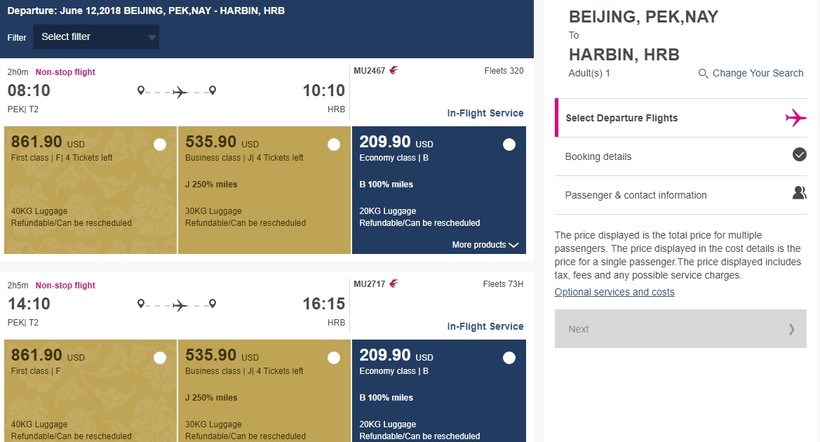The height and width of the screenshot is (442, 820).
Task: Click the route airplane icon for the 08:10 flight
Action: click(x=179, y=92)
